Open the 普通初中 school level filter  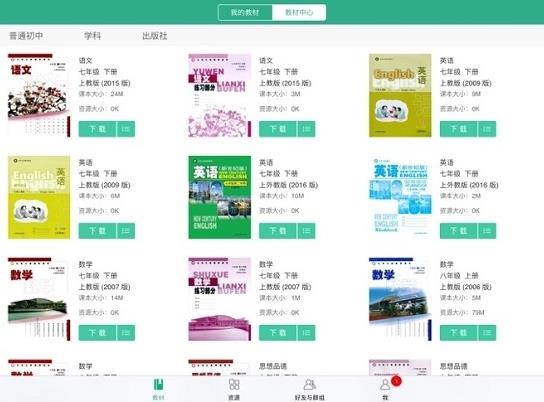pos(26,36)
